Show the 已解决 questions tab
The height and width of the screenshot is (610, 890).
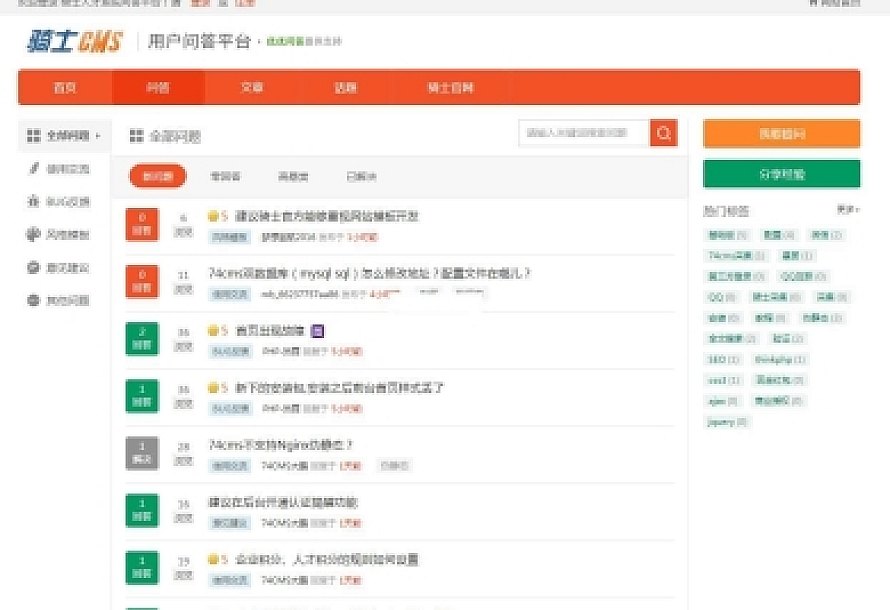[361, 177]
